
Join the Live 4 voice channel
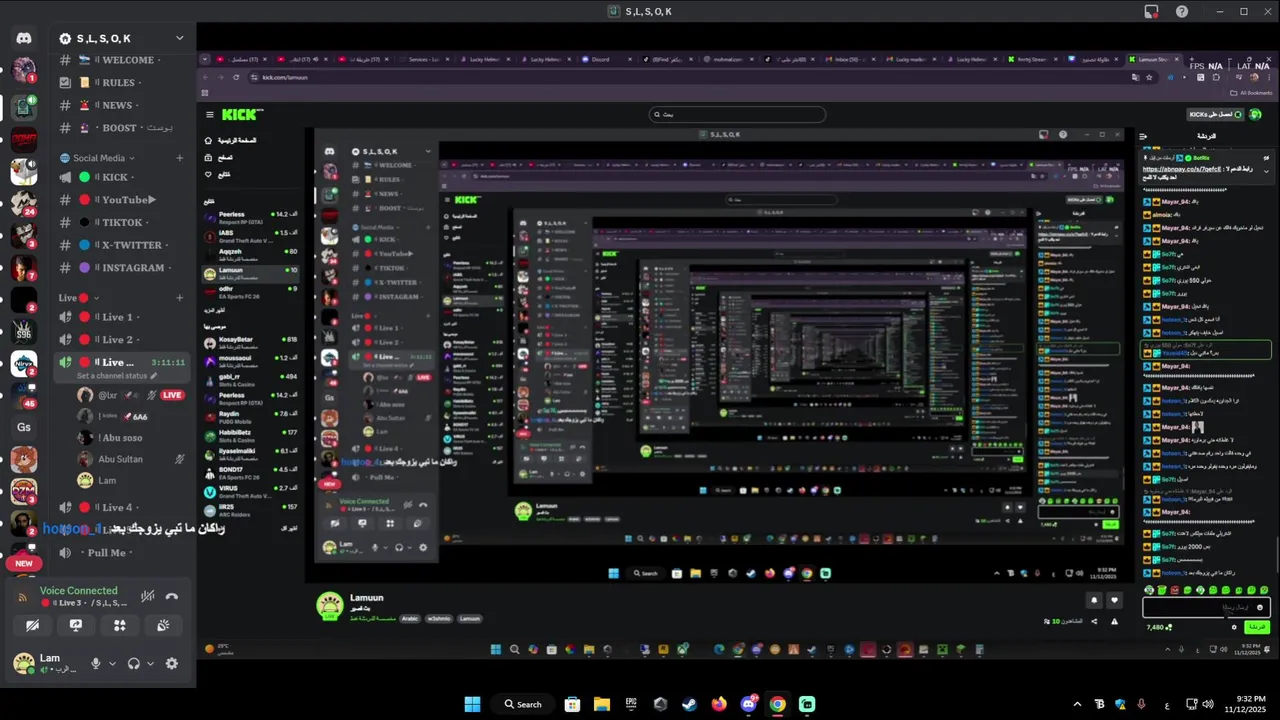pyautogui.click(x=123, y=507)
